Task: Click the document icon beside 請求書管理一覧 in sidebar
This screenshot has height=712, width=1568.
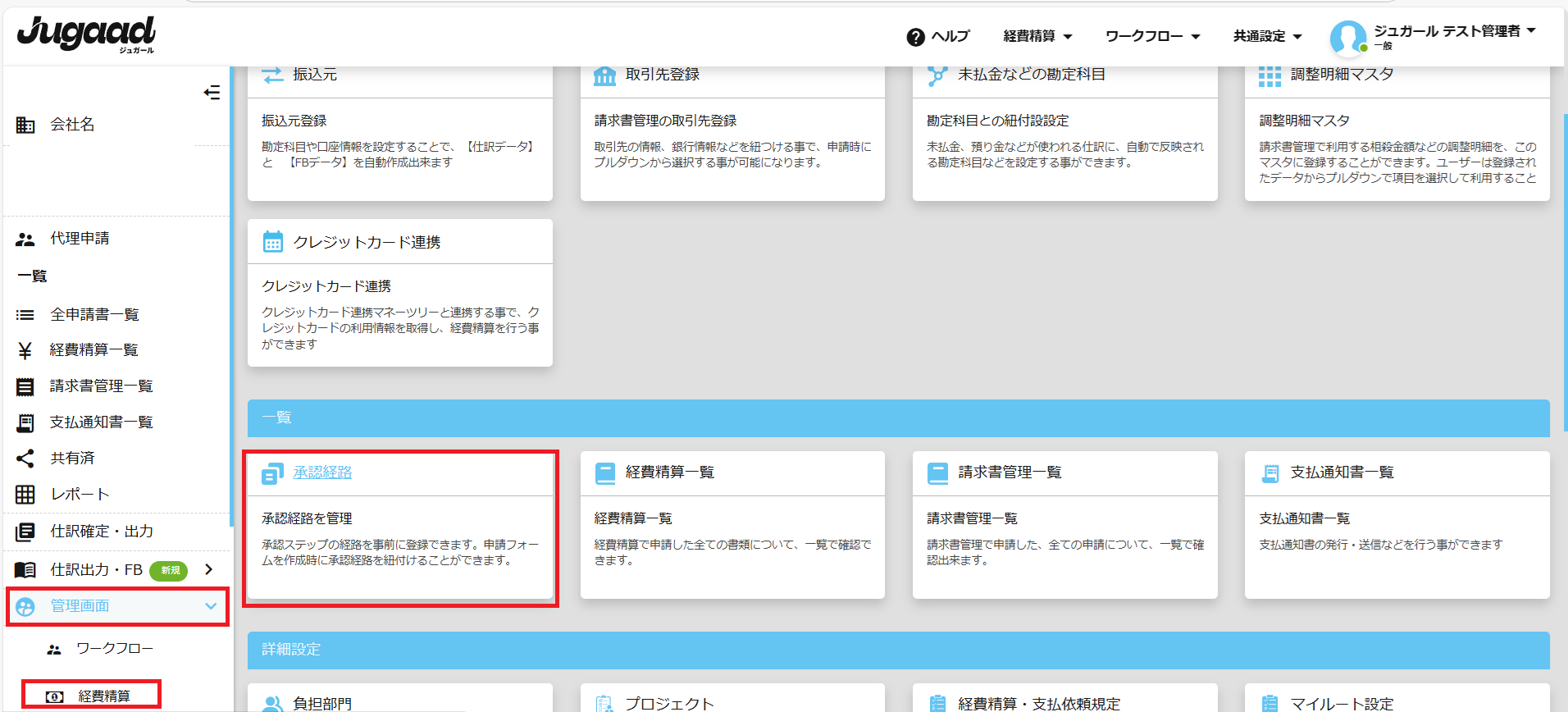Action: tap(25, 386)
